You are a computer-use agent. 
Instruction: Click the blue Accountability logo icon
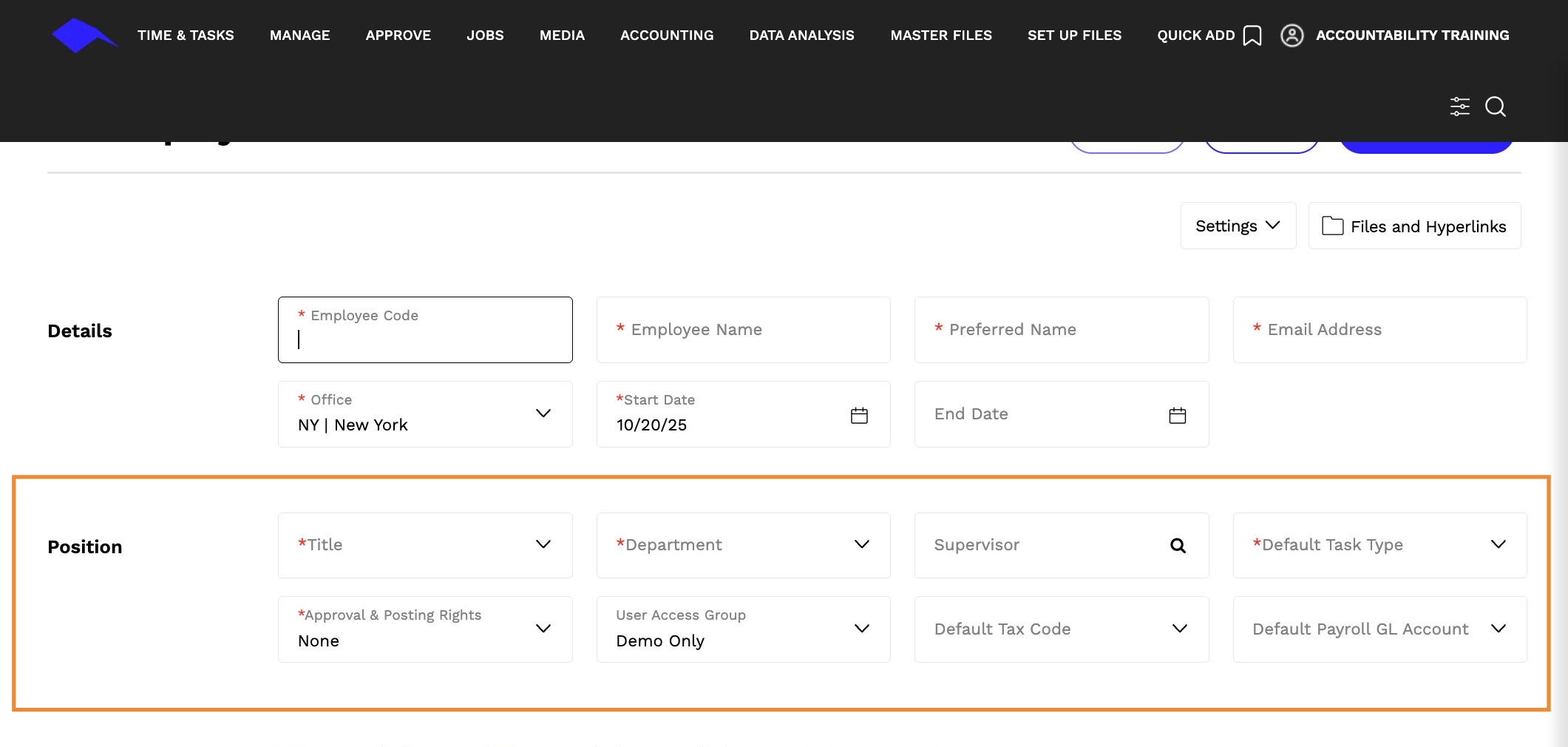tap(84, 36)
